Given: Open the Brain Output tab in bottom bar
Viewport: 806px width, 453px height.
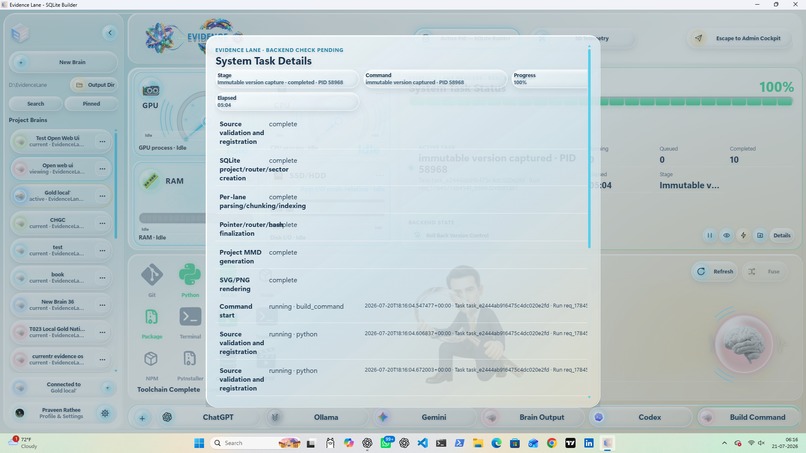Looking at the screenshot, I should point(533,418).
